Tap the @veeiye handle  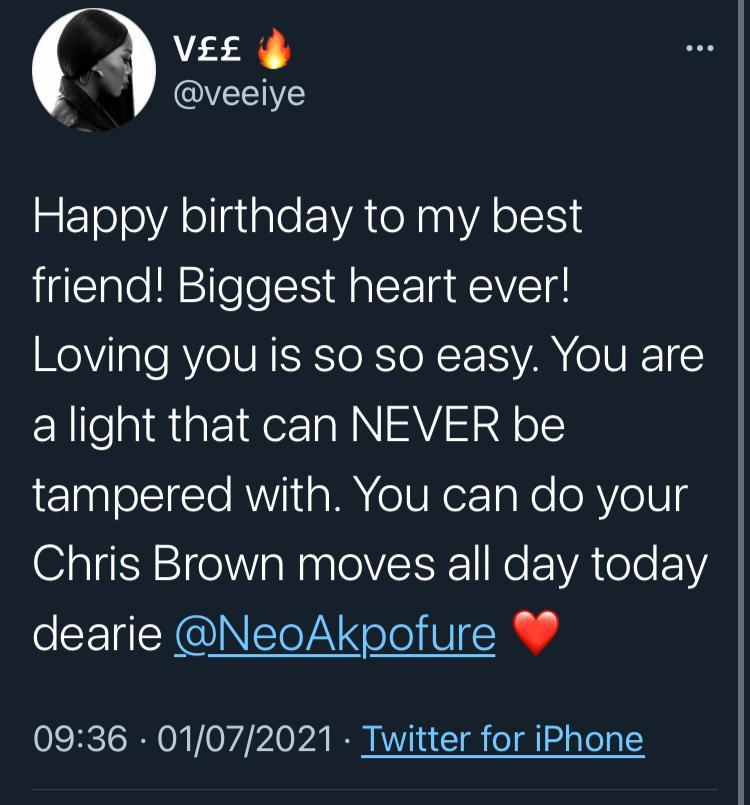tap(240, 93)
